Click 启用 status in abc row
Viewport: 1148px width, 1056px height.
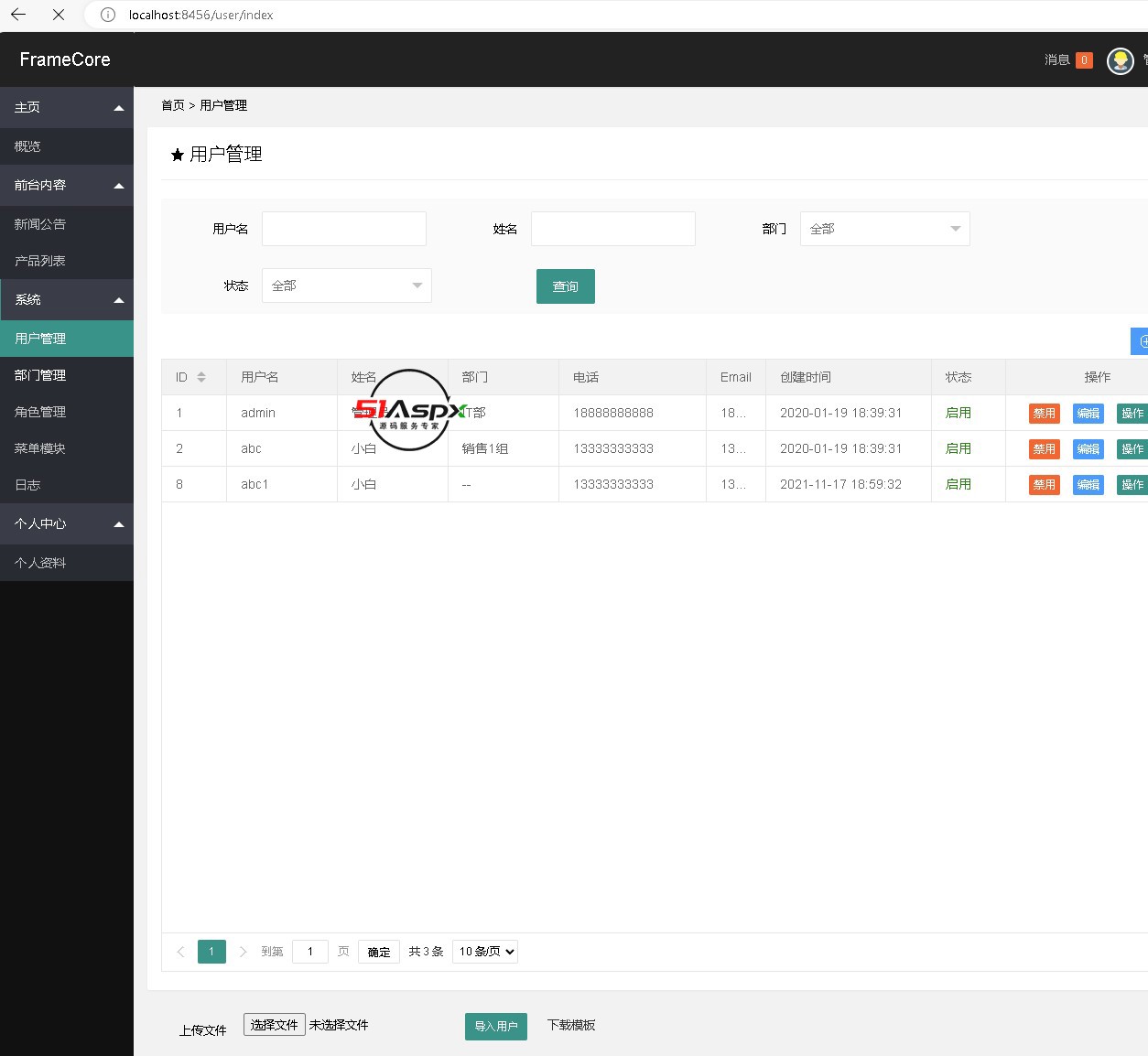(x=958, y=448)
